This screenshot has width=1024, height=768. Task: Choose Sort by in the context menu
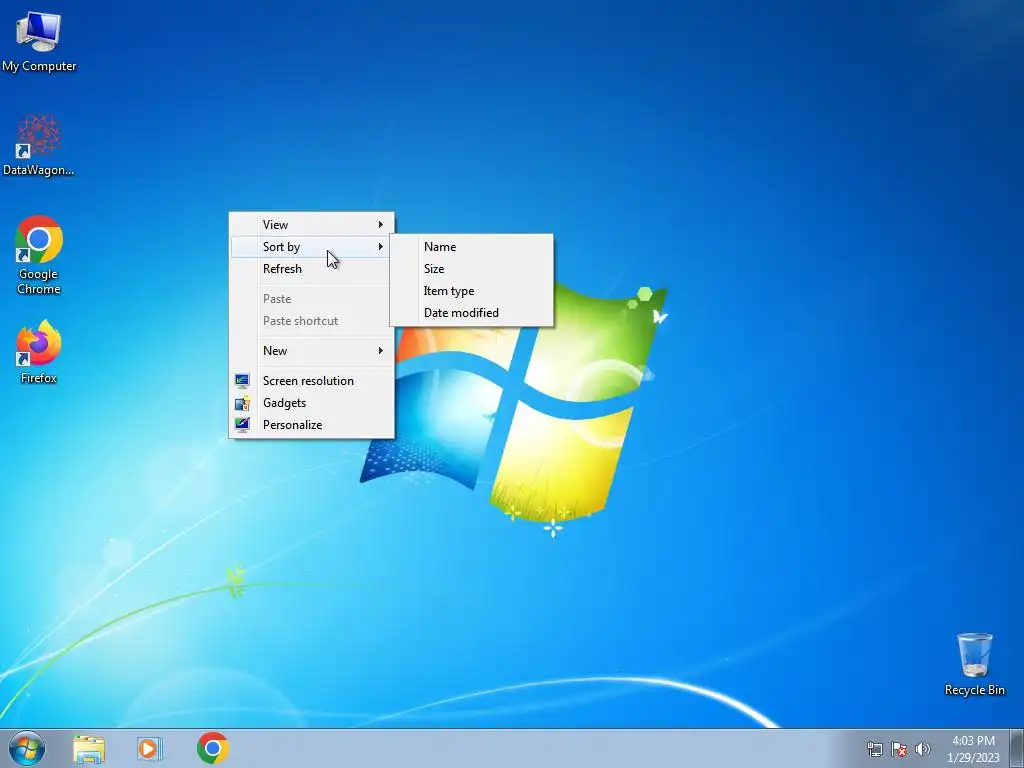point(312,247)
